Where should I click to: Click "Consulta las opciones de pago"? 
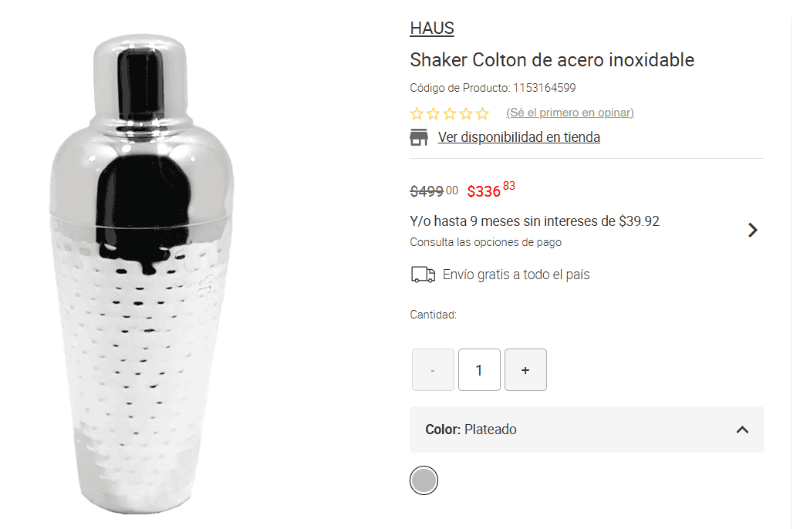pos(485,242)
